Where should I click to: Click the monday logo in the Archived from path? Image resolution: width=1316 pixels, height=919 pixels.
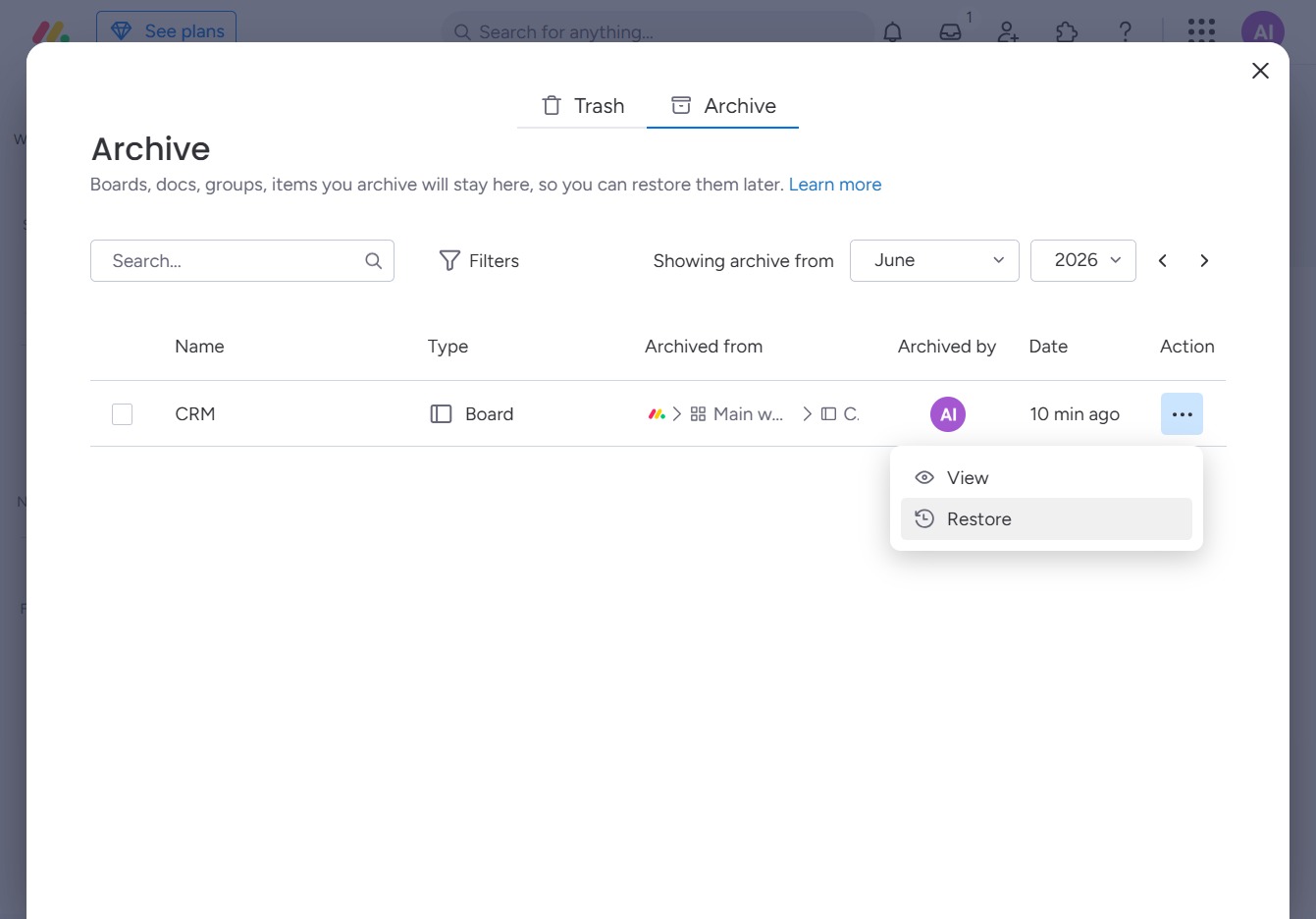coord(658,414)
